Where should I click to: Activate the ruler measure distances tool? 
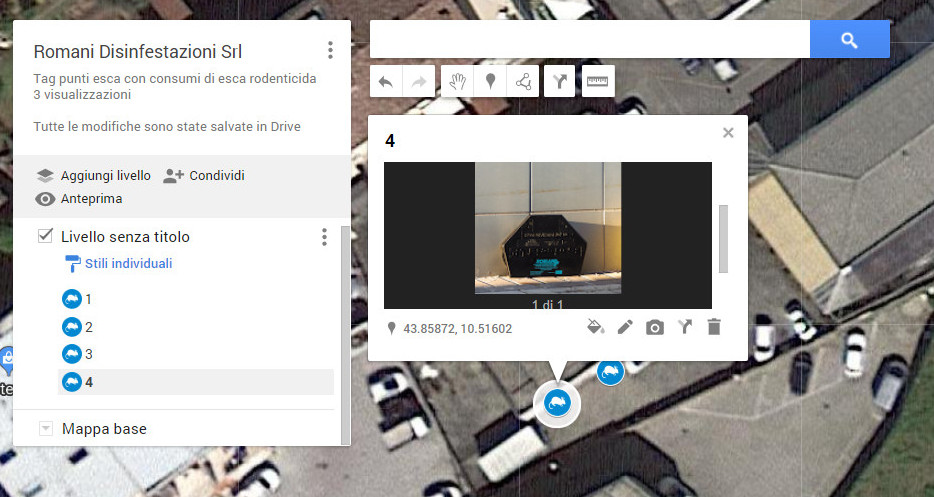click(x=597, y=82)
